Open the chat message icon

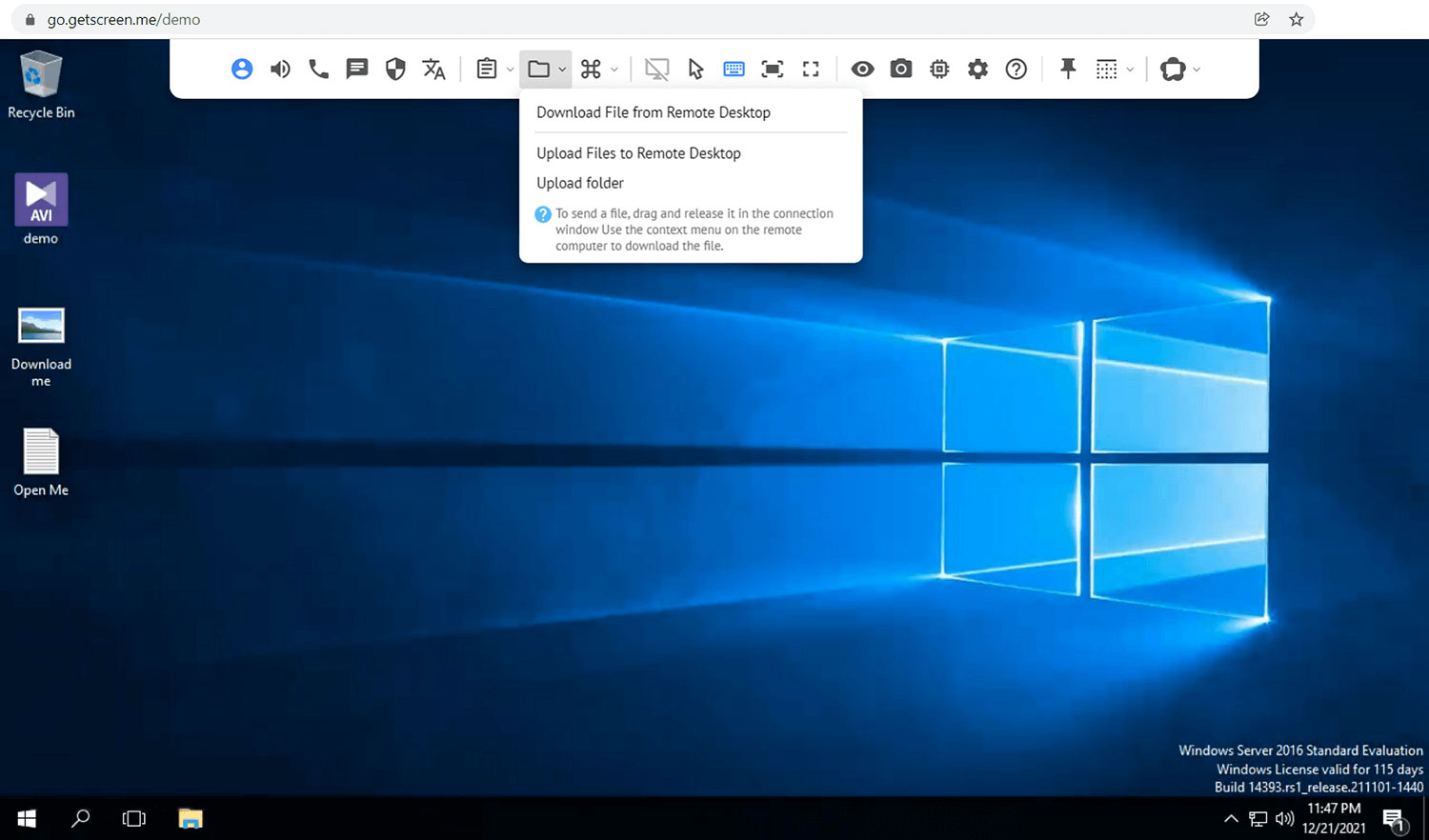[357, 69]
